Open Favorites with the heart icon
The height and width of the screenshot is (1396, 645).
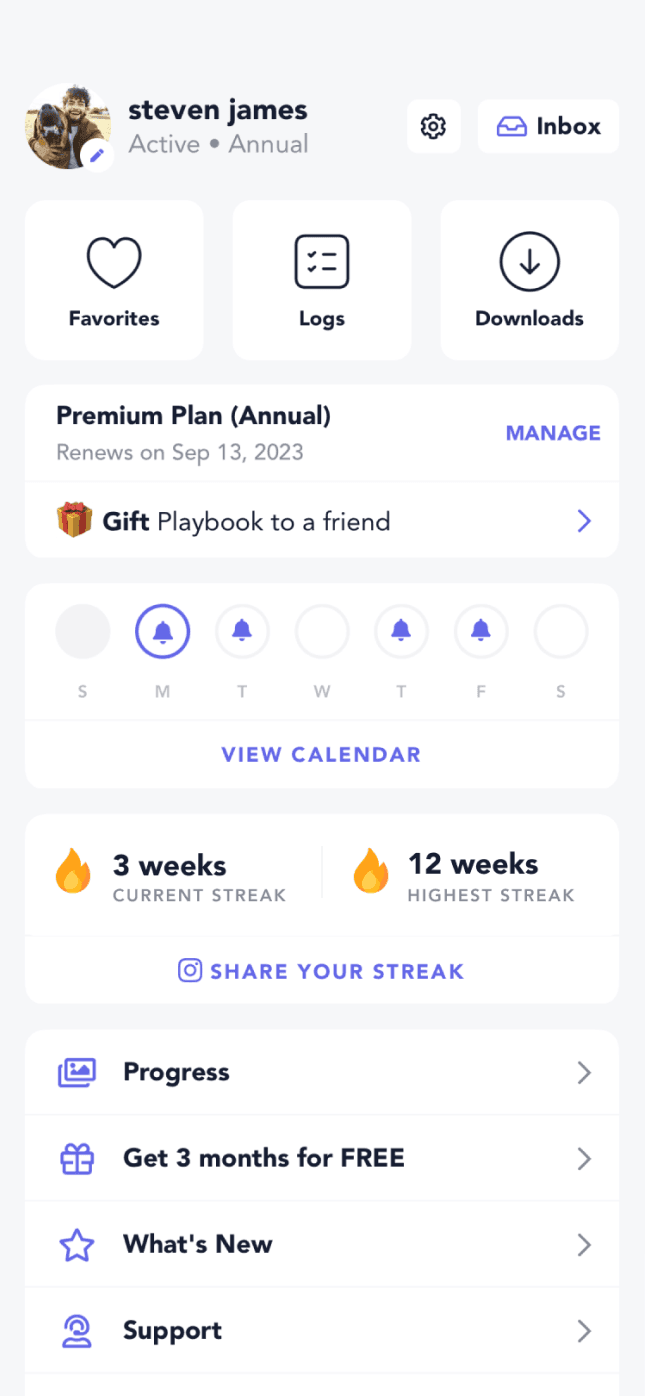pos(114,262)
